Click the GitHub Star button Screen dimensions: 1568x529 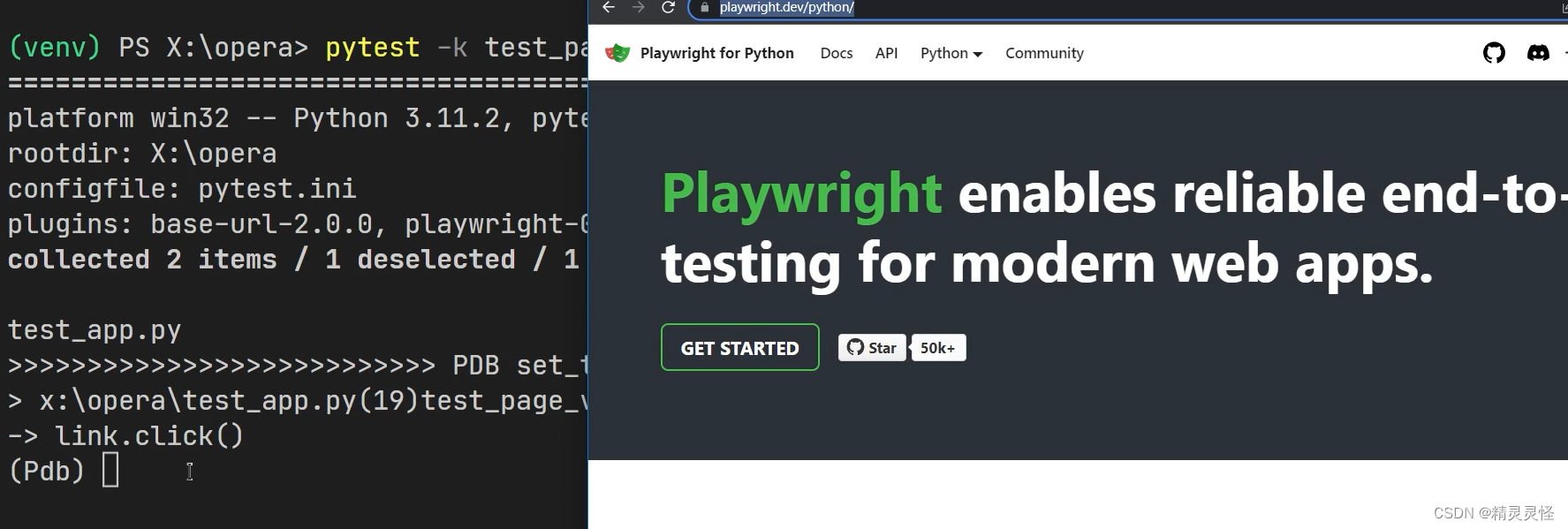872,348
